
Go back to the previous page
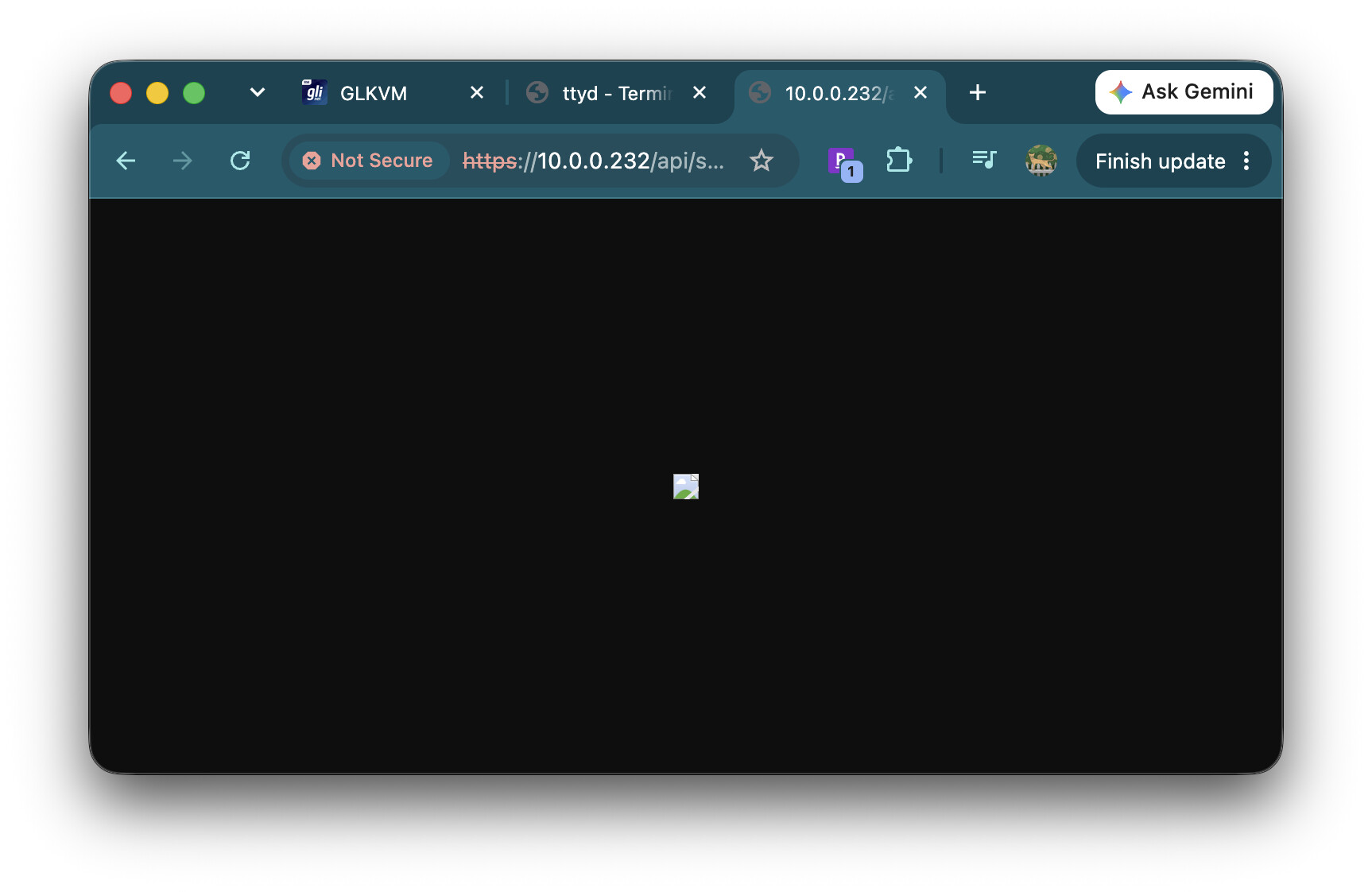[126, 161]
